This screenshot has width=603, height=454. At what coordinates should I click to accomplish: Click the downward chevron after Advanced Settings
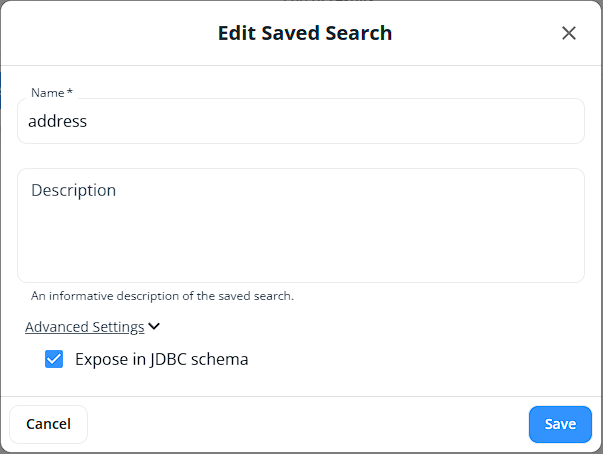154,326
